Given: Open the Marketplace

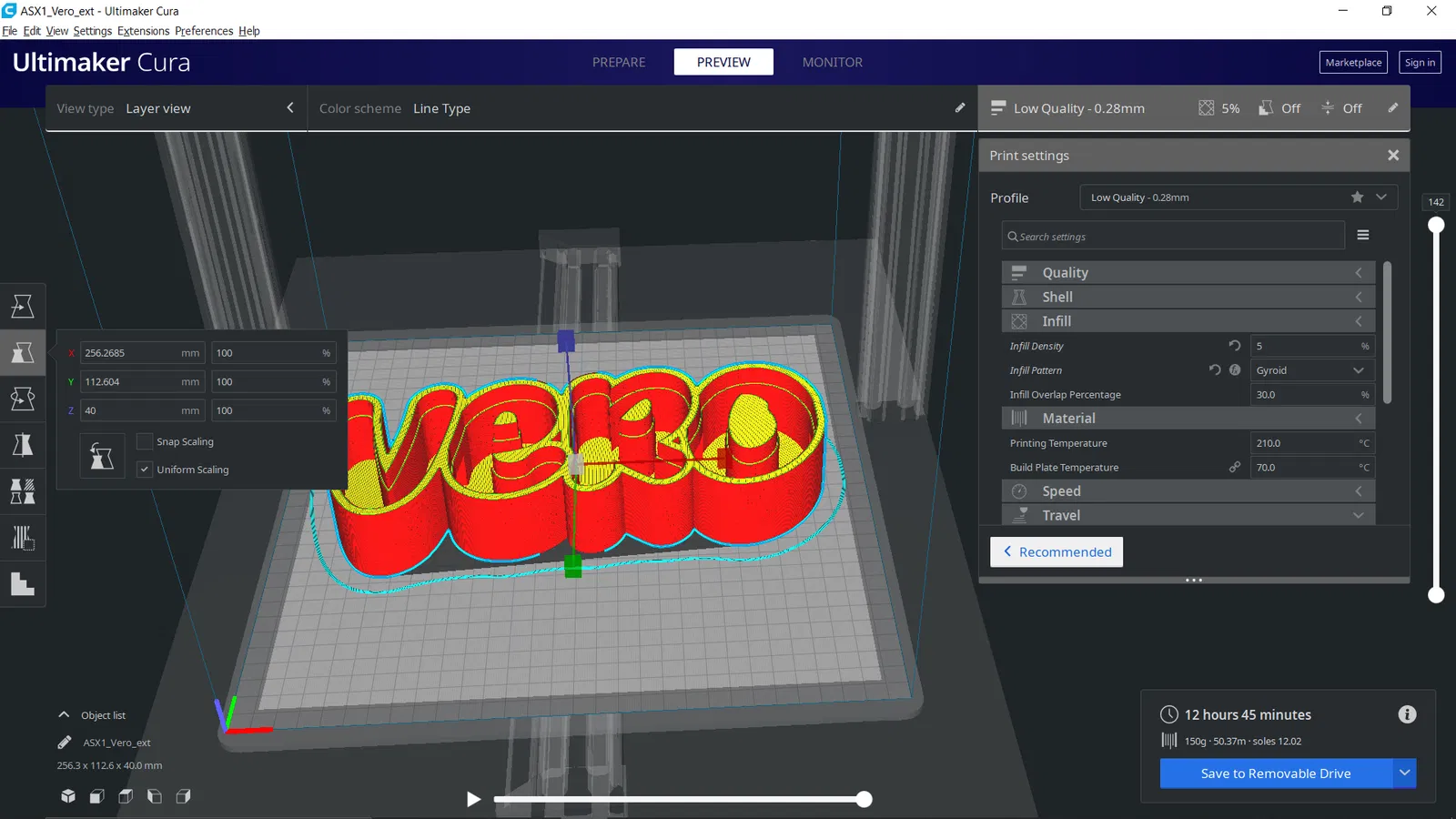Looking at the screenshot, I should 1353,62.
